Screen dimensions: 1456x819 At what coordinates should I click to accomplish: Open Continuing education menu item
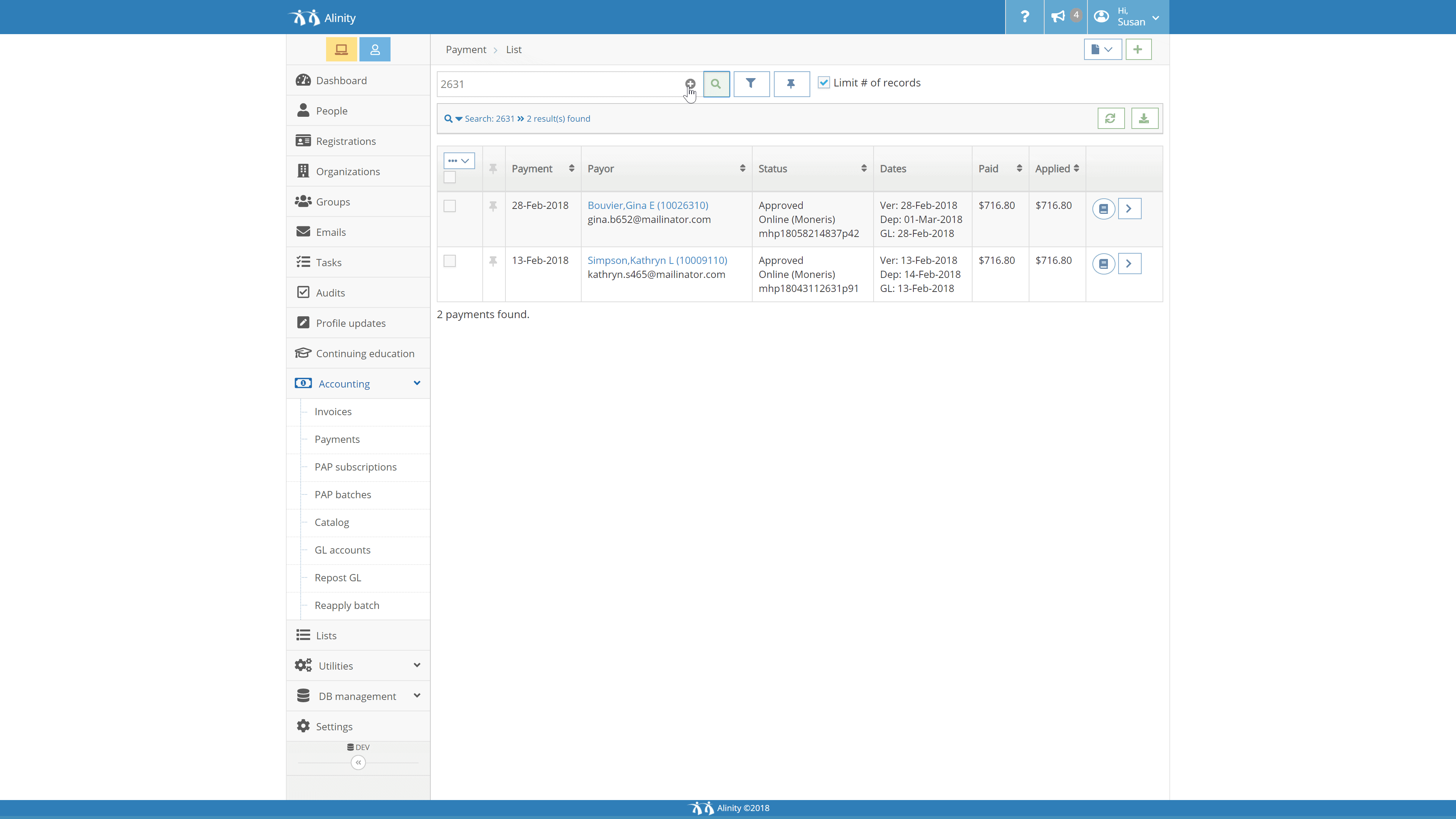(x=358, y=354)
